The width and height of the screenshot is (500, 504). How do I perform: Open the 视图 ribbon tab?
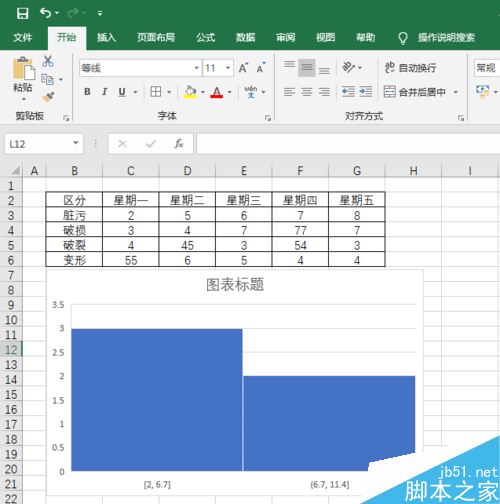[326, 37]
